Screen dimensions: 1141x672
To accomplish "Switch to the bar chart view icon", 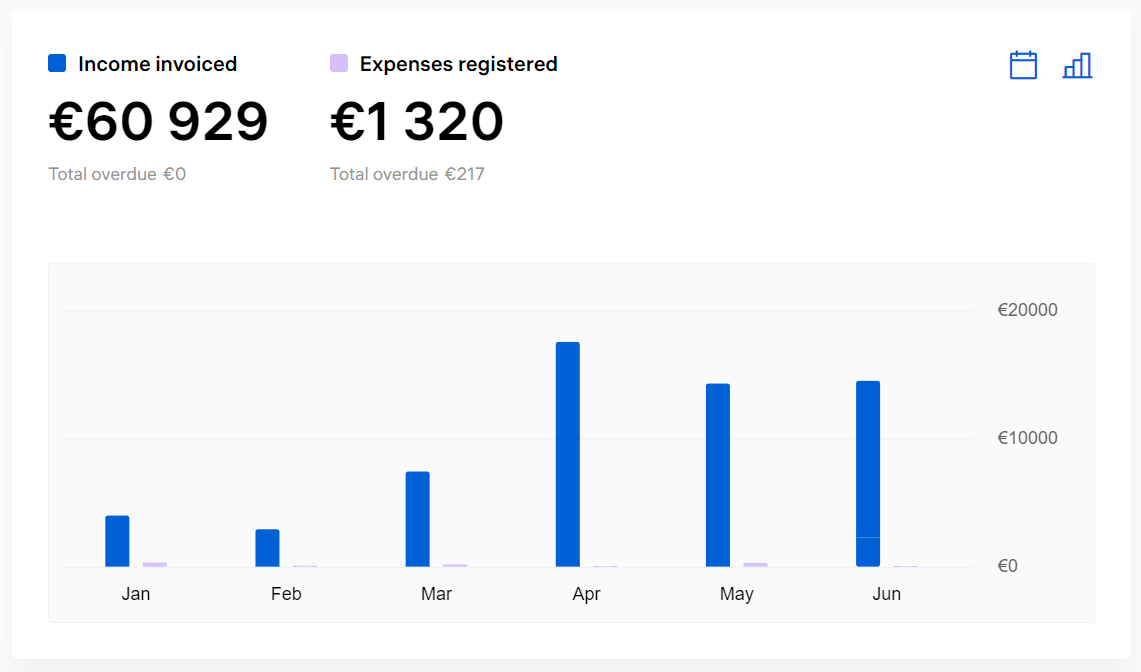I will tap(1077, 66).
